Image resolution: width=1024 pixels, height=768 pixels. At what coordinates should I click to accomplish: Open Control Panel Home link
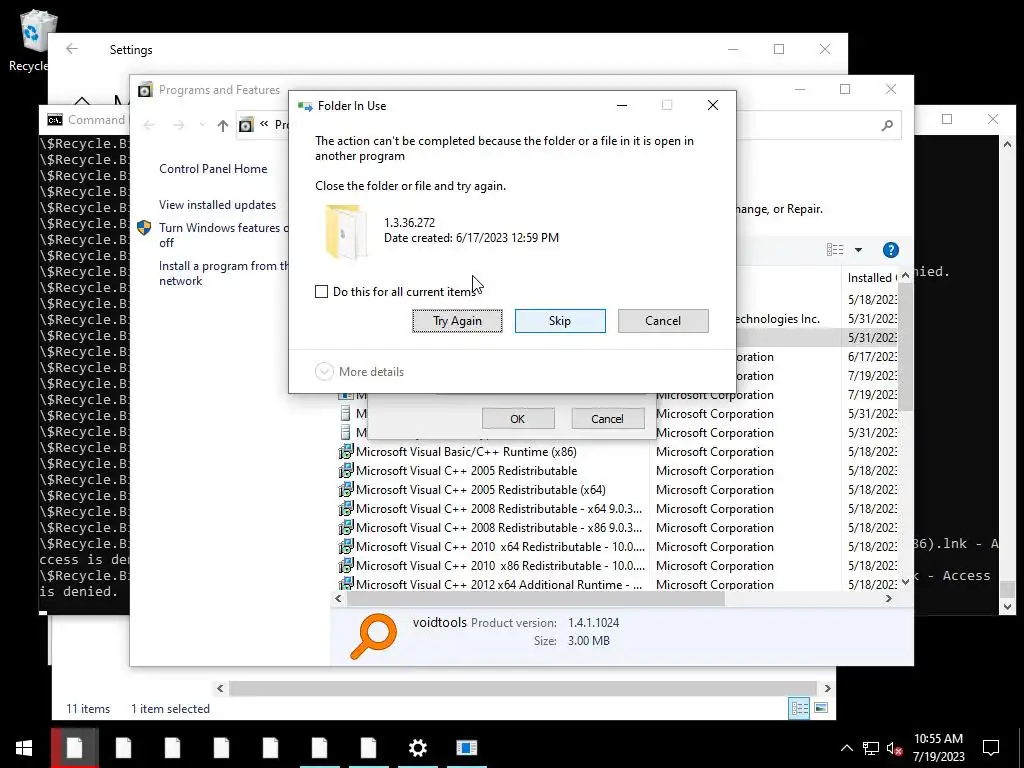(x=213, y=168)
